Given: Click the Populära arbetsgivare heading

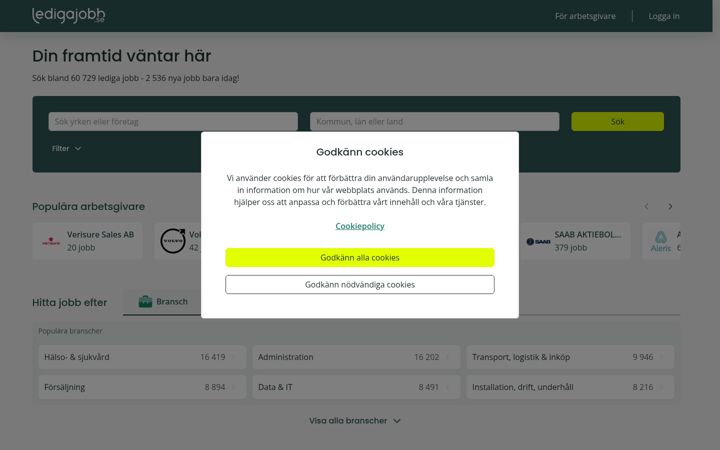Looking at the screenshot, I should pyautogui.click(x=88, y=207).
